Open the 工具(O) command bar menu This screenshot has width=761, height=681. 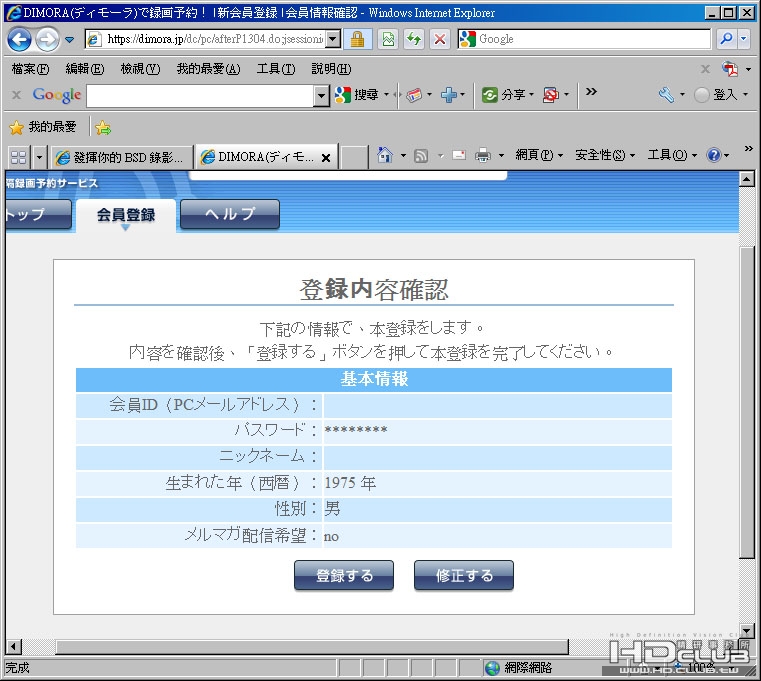point(672,155)
